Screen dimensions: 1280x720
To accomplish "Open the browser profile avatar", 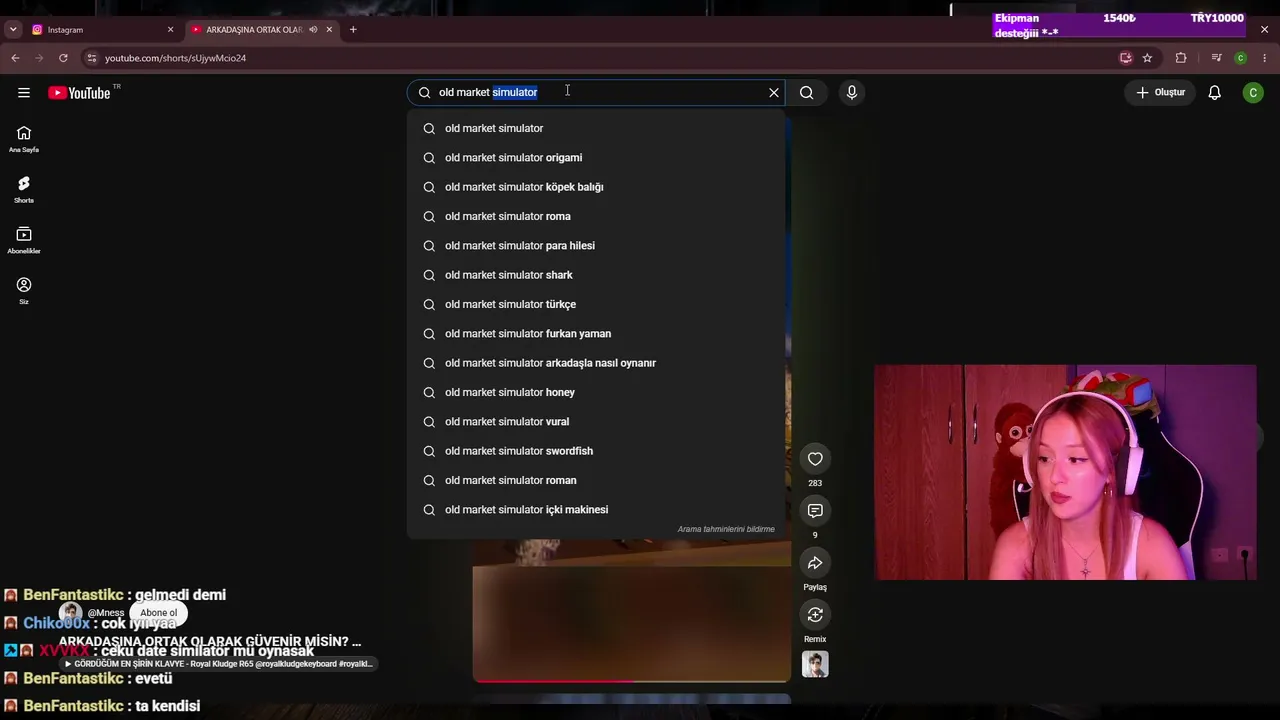I will coord(1241,58).
